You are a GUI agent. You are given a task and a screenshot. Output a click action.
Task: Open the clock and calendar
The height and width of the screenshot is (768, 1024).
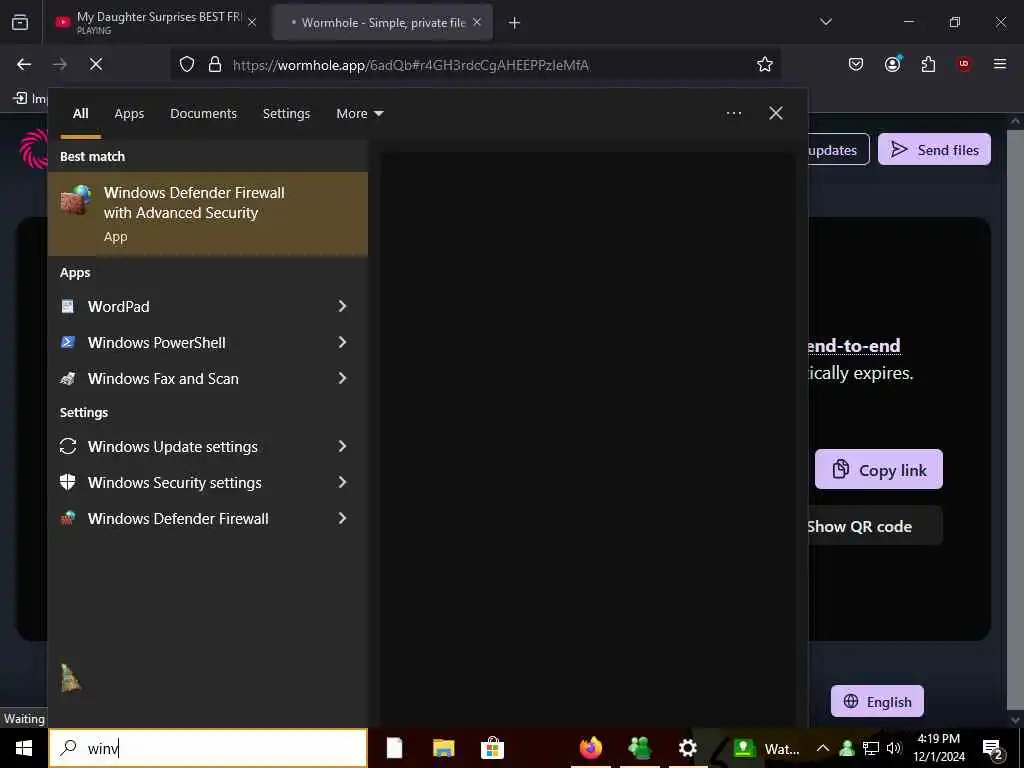pyautogui.click(x=939, y=748)
